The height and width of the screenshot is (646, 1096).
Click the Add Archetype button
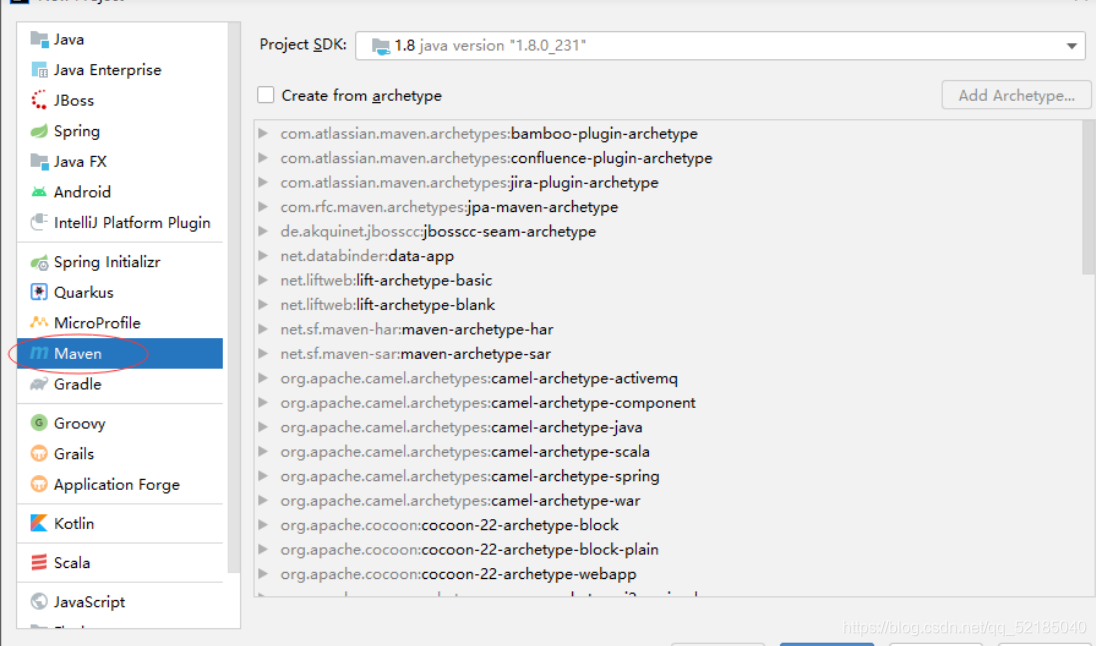pos(1016,96)
